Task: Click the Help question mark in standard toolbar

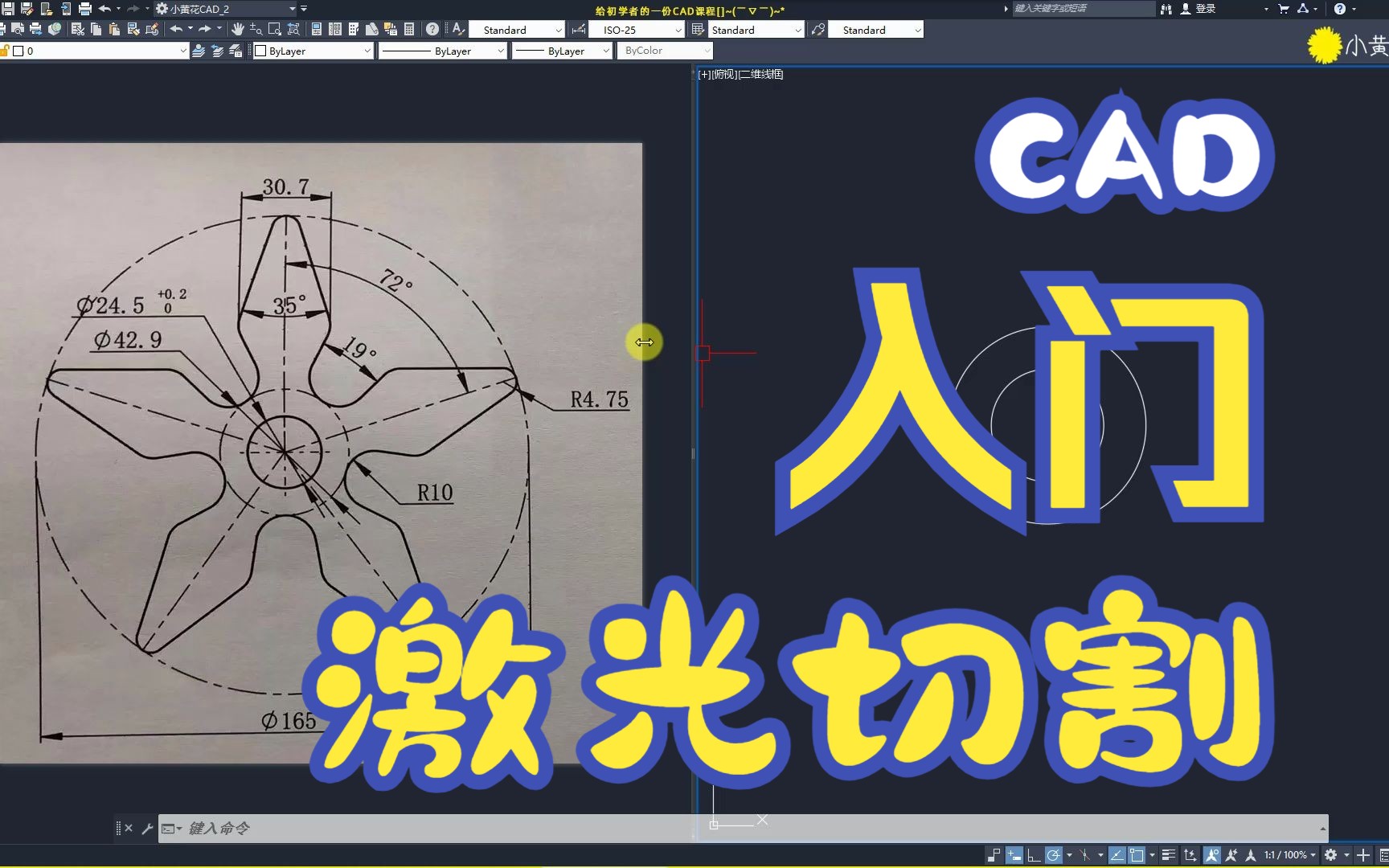Action: pyautogui.click(x=432, y=29)
